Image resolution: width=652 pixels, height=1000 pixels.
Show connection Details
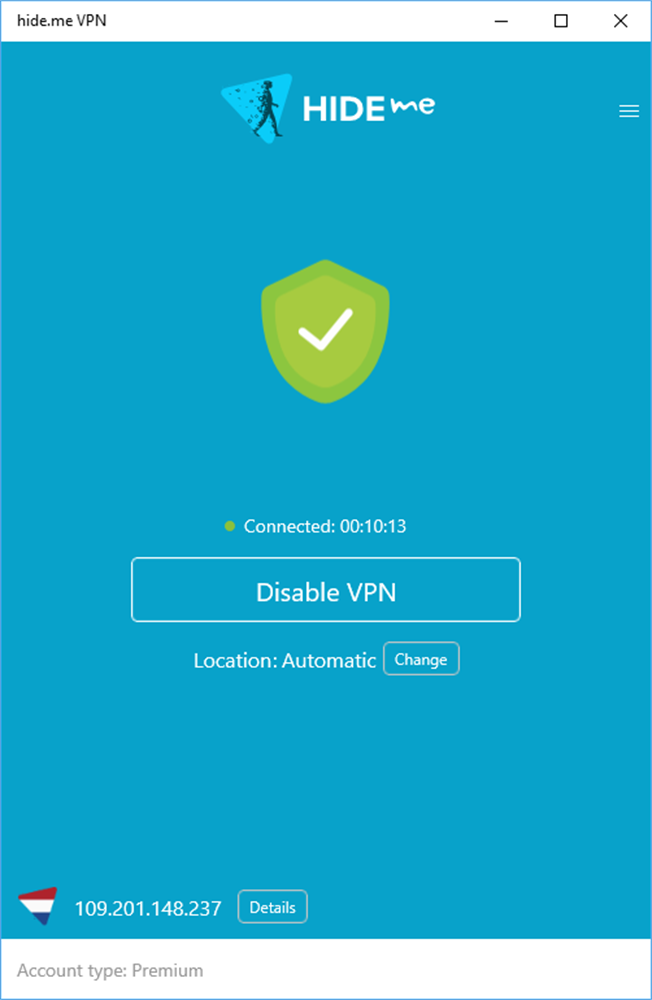[x=272, y=907]
